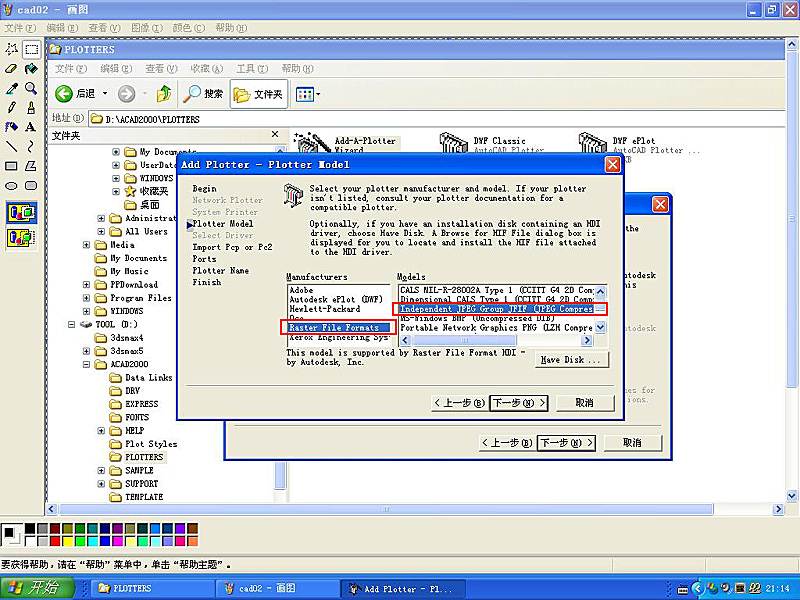Pick the Polygon tool in Paint toolbox
Viewport: 800px width, 600px height.
pos(32,166)
